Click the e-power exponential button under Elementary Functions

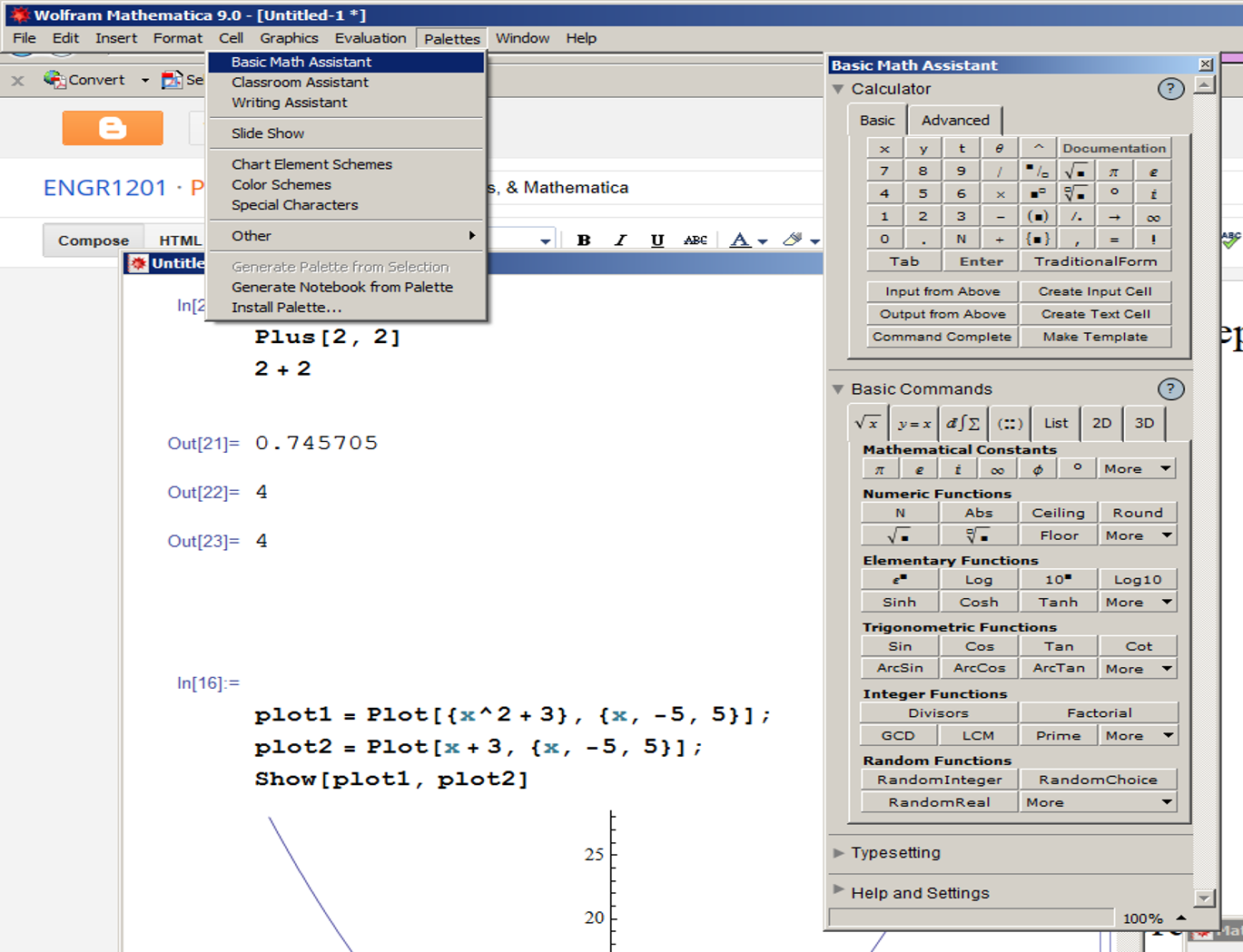coord(899,579)
